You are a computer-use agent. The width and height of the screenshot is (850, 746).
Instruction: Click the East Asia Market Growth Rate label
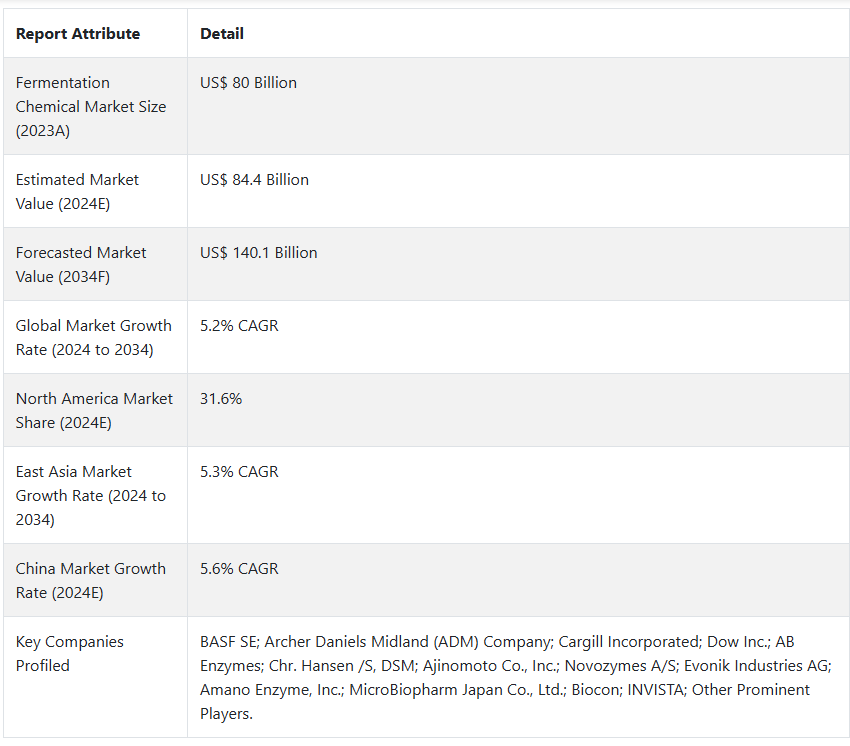tap(91, 495)
